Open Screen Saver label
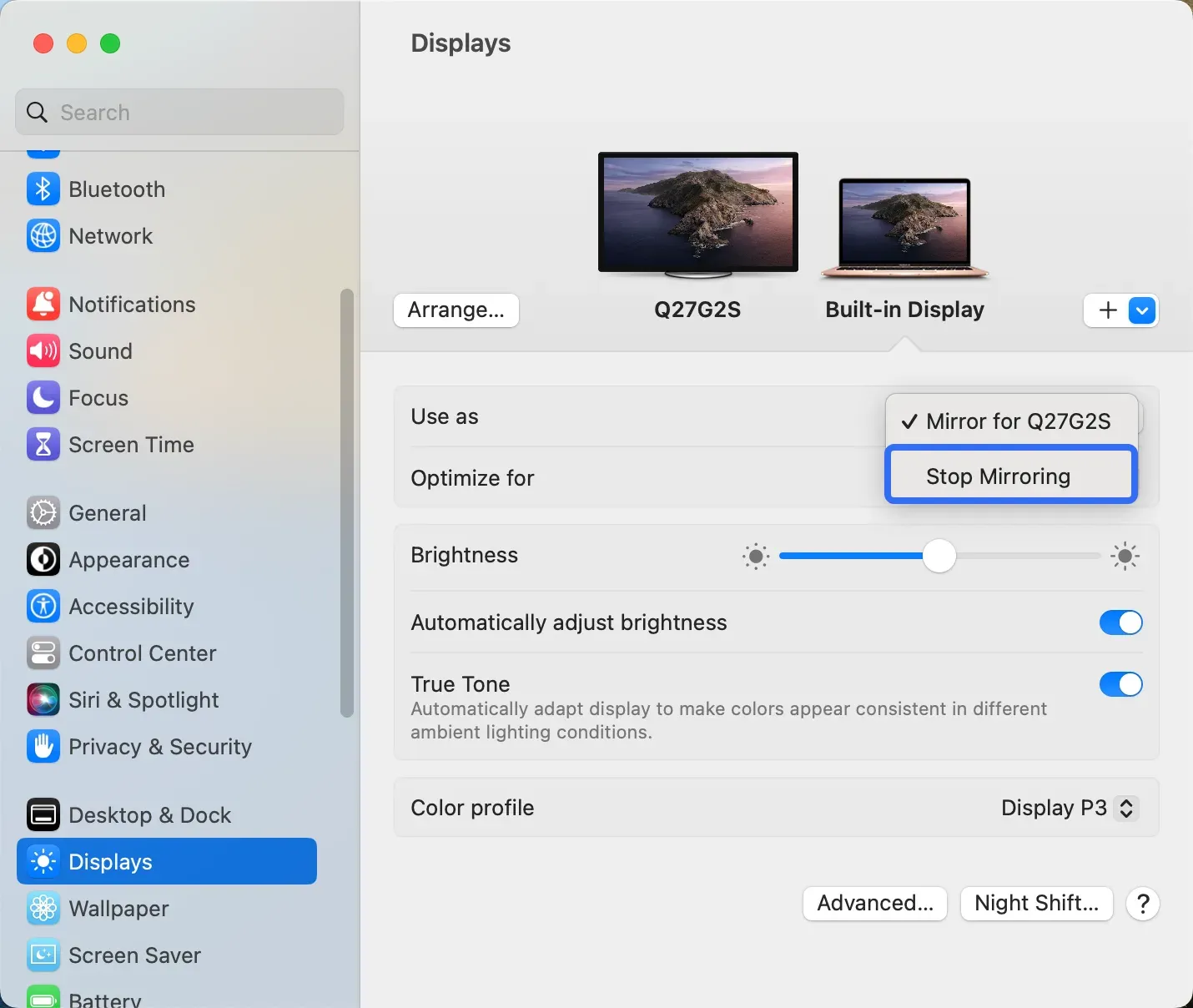 [x=134, y=955]
